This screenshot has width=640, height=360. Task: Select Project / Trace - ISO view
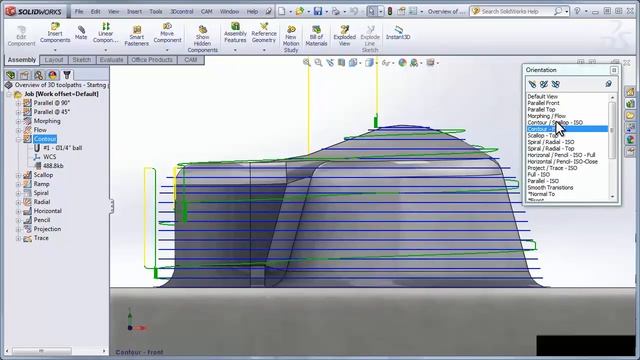click(552, 168)
